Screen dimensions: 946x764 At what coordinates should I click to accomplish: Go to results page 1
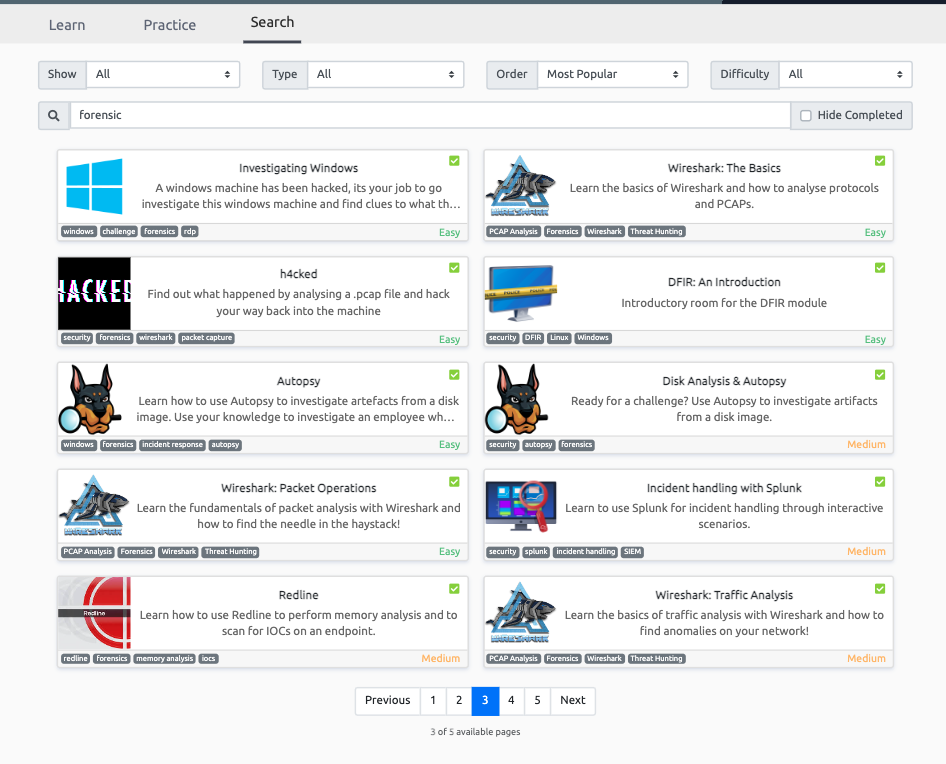tap(433, 700)
